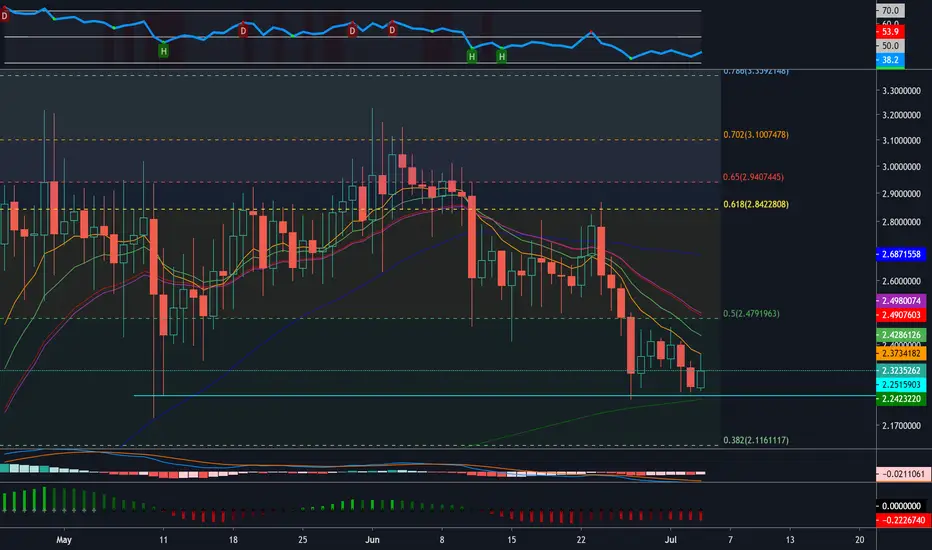
Task: Click the red -0.2226740 histogram value tag
Action: (900, 520)
